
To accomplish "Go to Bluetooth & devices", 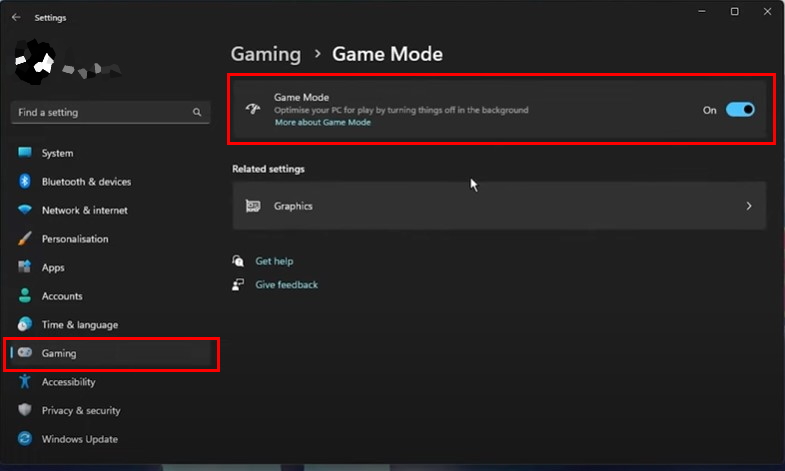I will point(110,181).
